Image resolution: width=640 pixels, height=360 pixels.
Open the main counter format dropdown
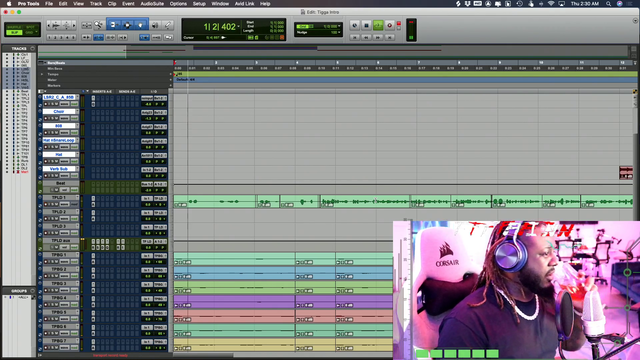[238, 27]
